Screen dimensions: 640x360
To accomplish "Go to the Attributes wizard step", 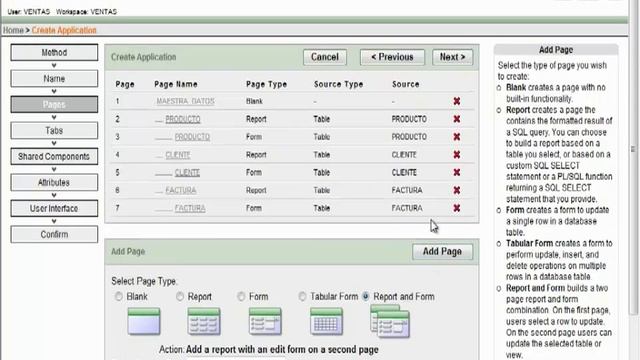I will [54, 182].
